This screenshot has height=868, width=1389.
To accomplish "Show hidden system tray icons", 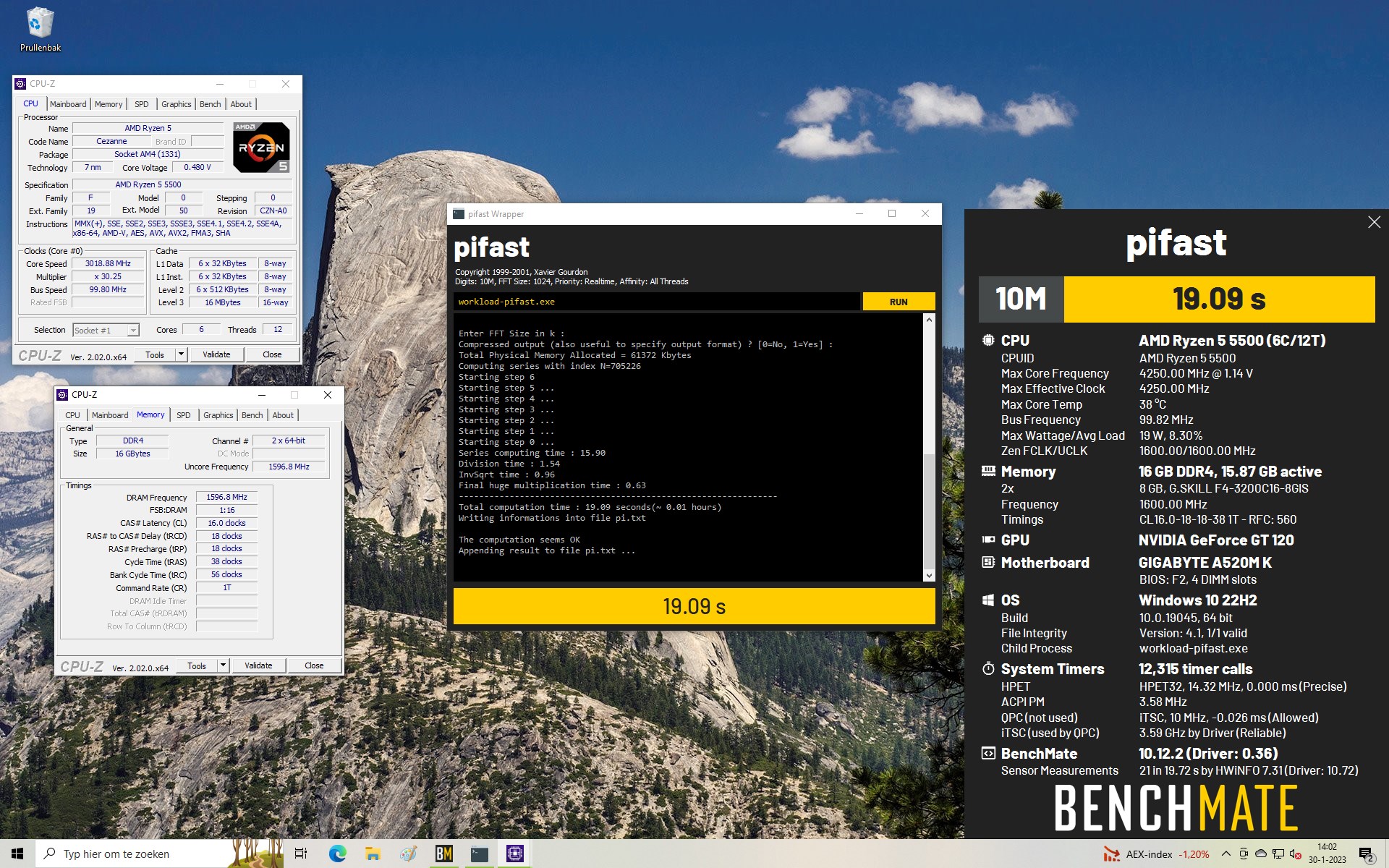I will click(x=1226, y=854).
